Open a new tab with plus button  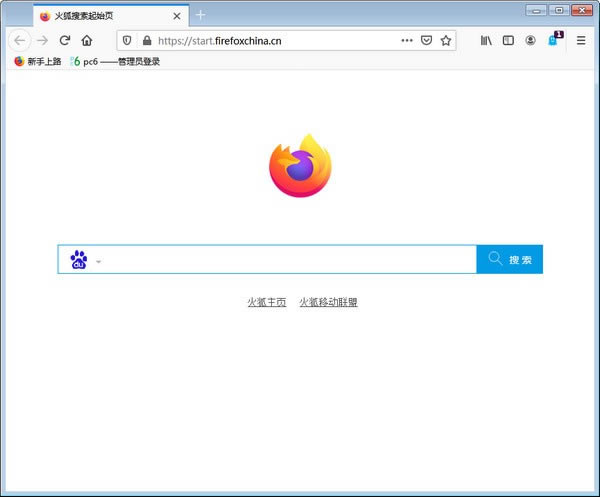pos(201,15)
